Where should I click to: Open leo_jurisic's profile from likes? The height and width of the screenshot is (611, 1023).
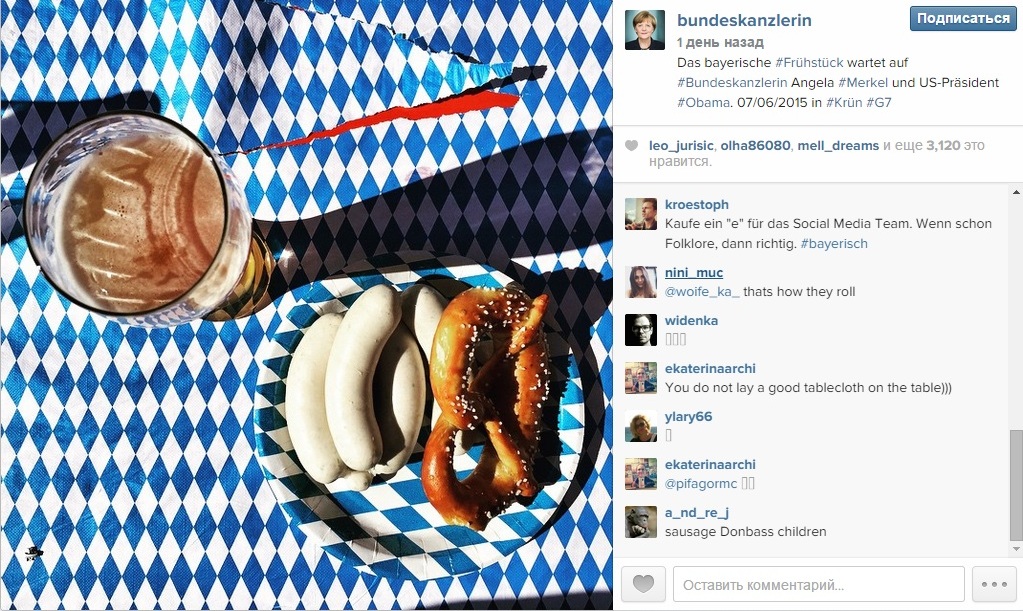681,145
